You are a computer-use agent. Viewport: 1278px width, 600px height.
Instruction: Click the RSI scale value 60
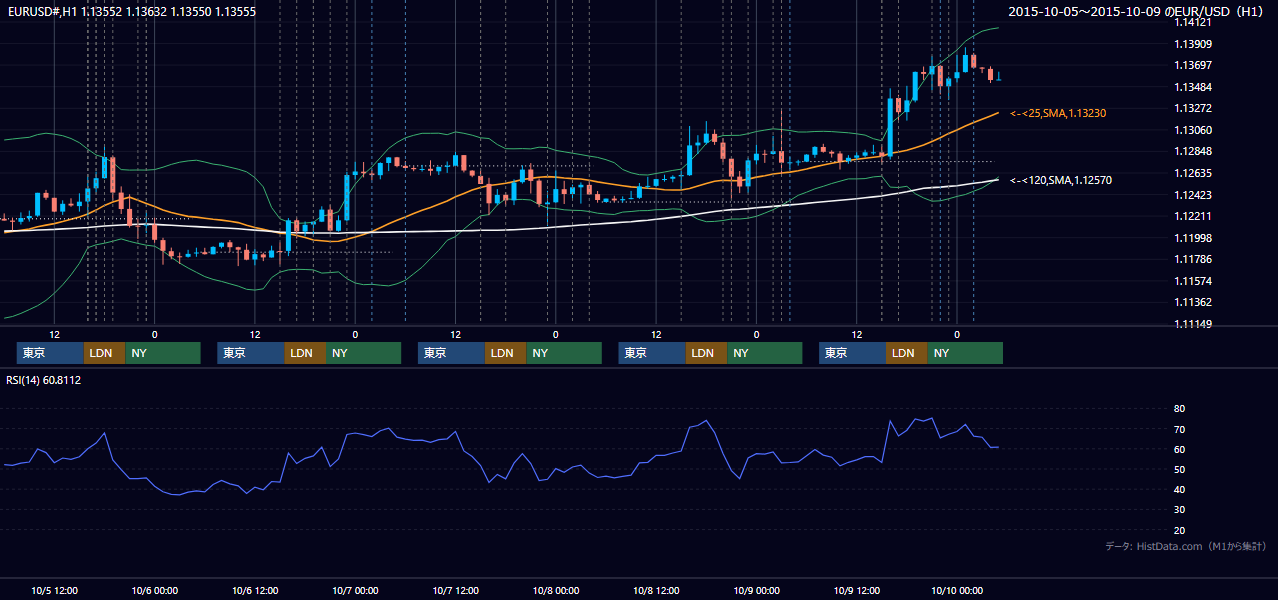click(1180, 449)
